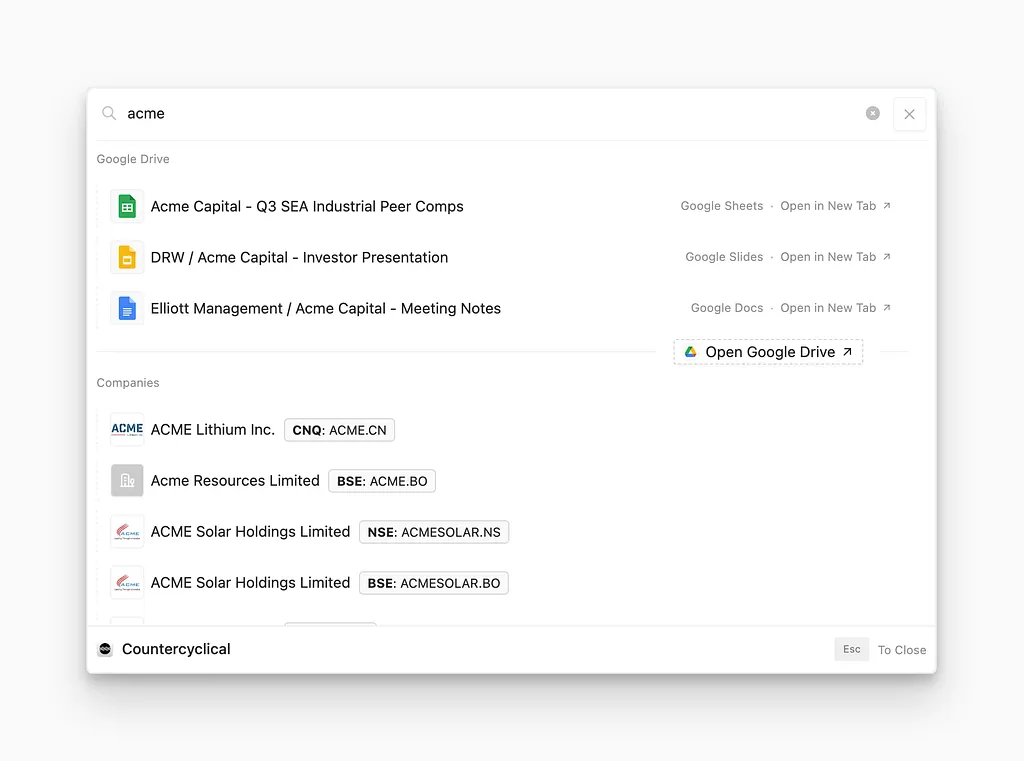Click the Google Docs type label
Viewport: 1024px width, 761px height.
tap(727, 308)
